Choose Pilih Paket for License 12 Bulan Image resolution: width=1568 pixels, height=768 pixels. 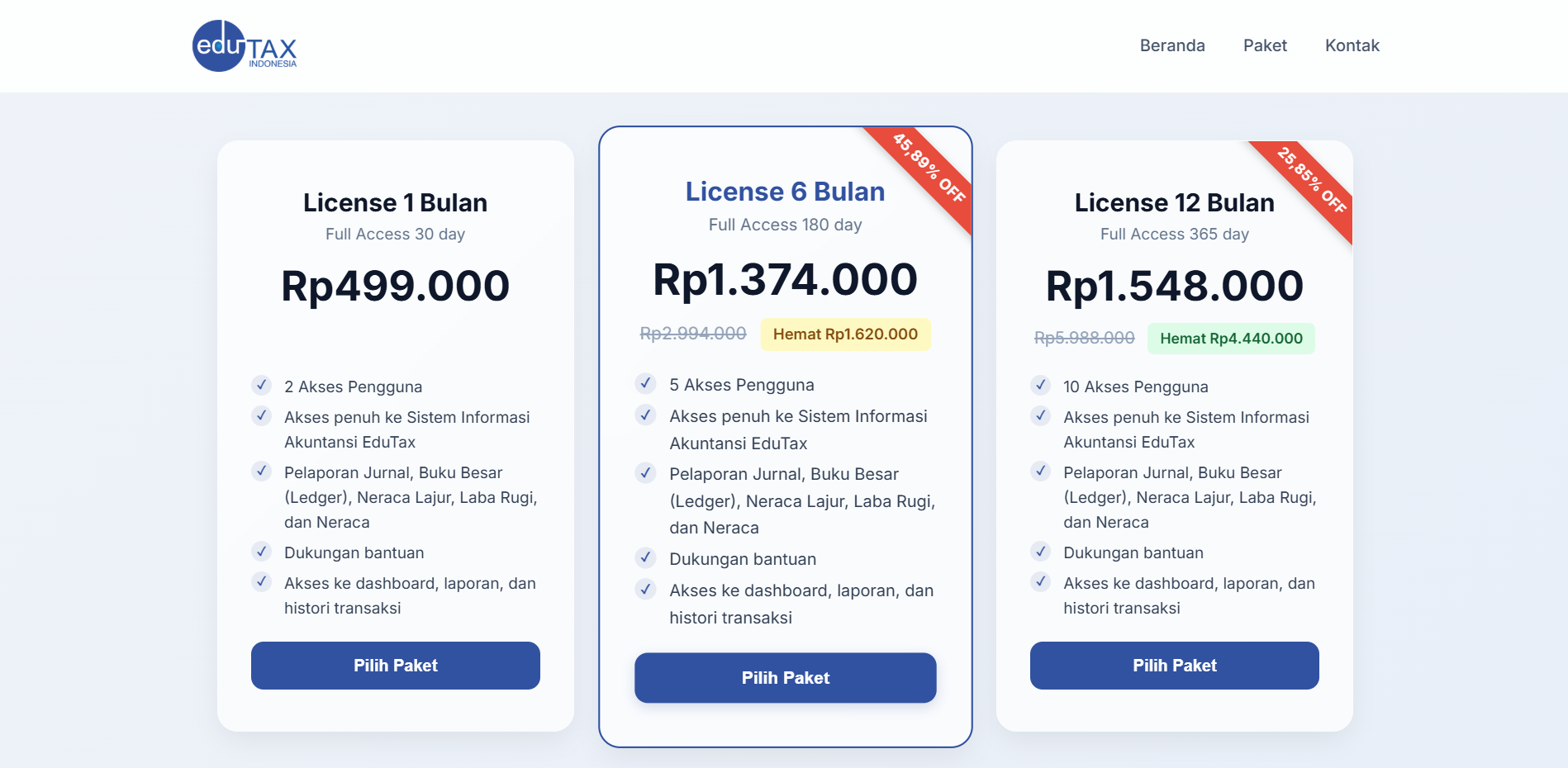pyautogui.click(x=1174, y=666)
